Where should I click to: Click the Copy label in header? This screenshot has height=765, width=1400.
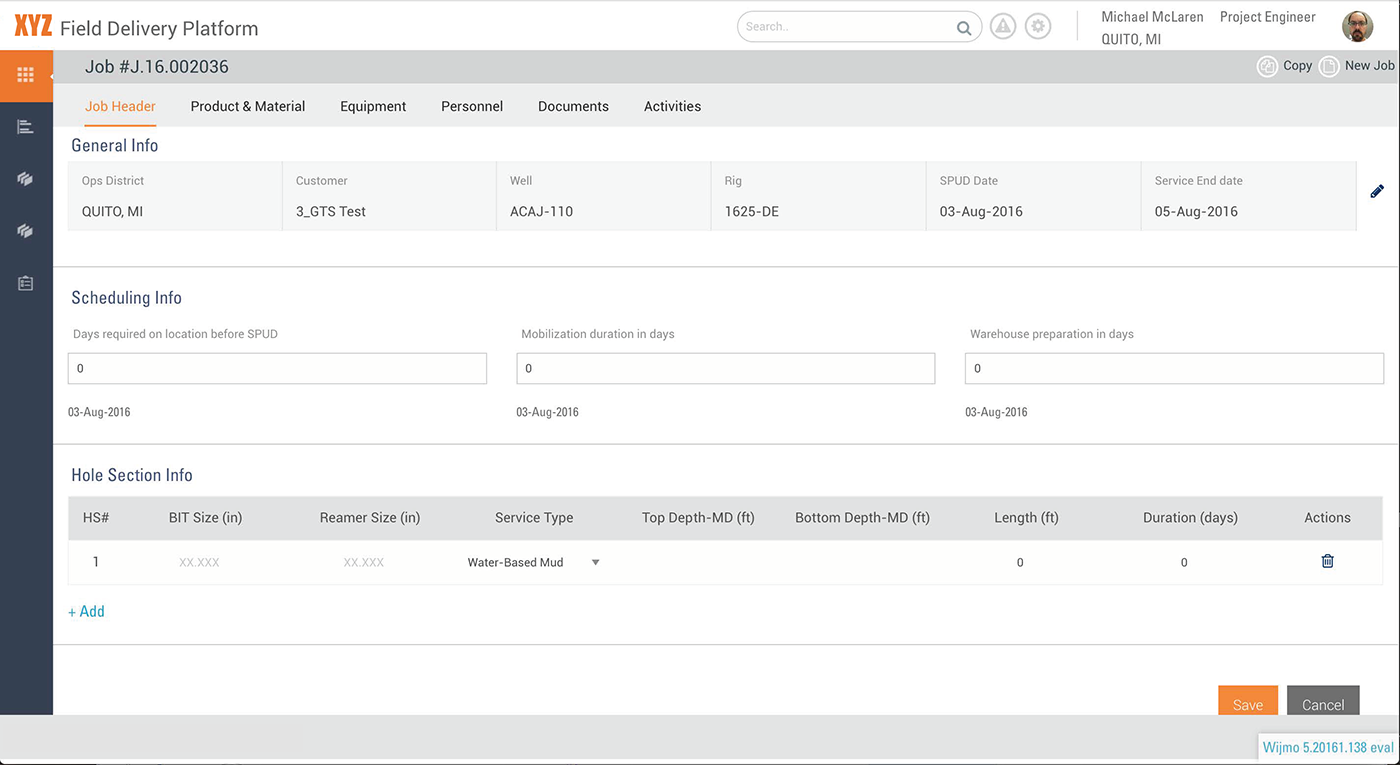[x=1298, y=65]
